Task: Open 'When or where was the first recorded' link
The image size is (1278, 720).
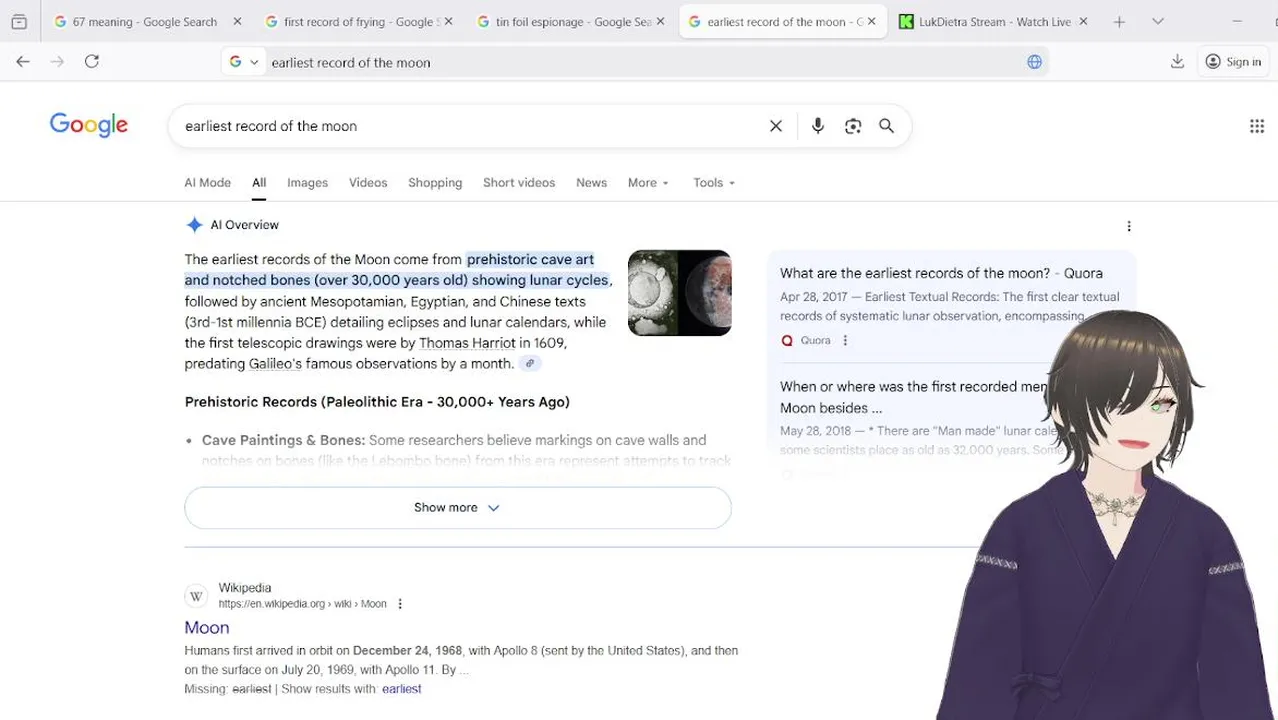Action: click(913, 397)
